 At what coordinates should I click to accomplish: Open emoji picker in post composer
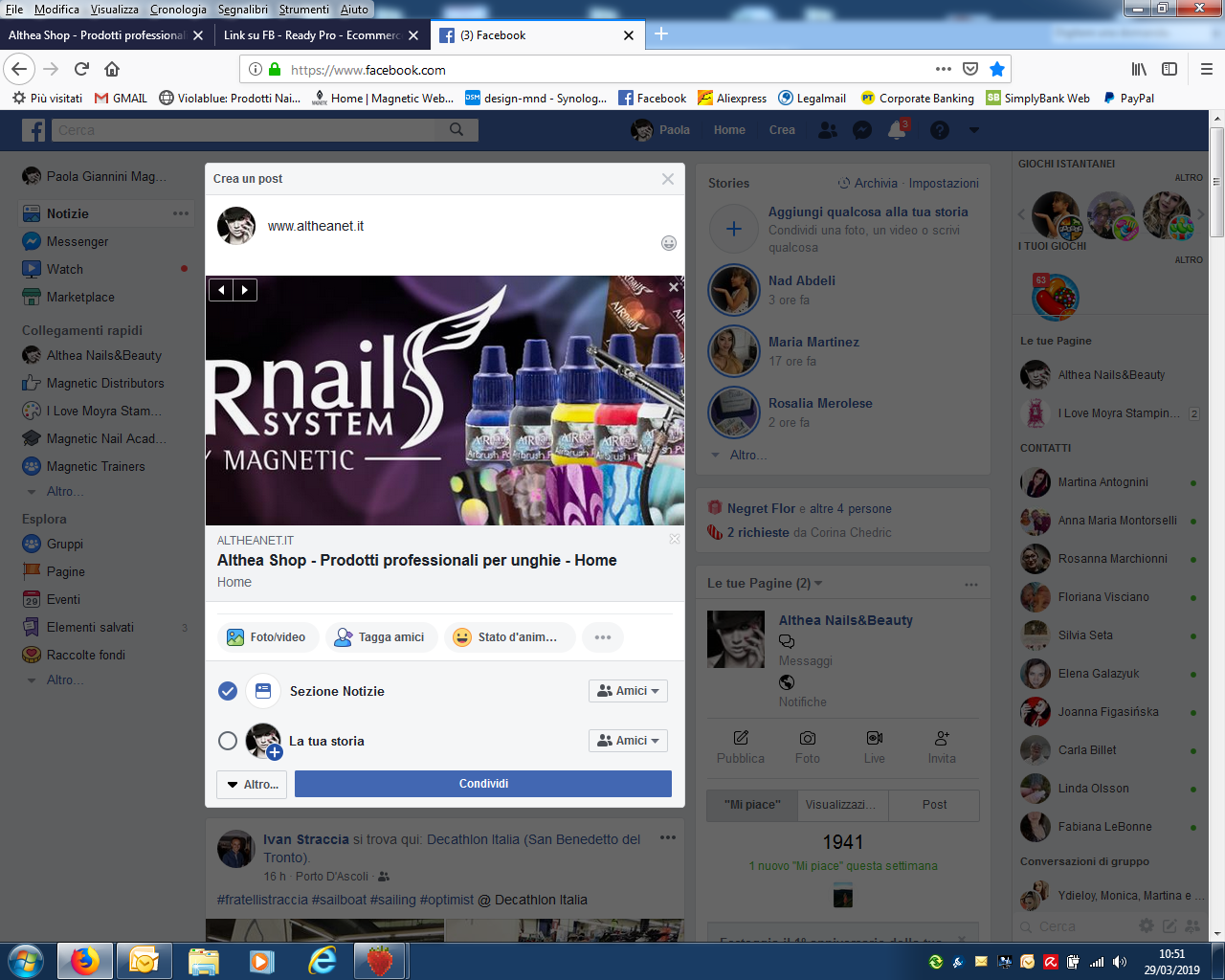[669, 243]
